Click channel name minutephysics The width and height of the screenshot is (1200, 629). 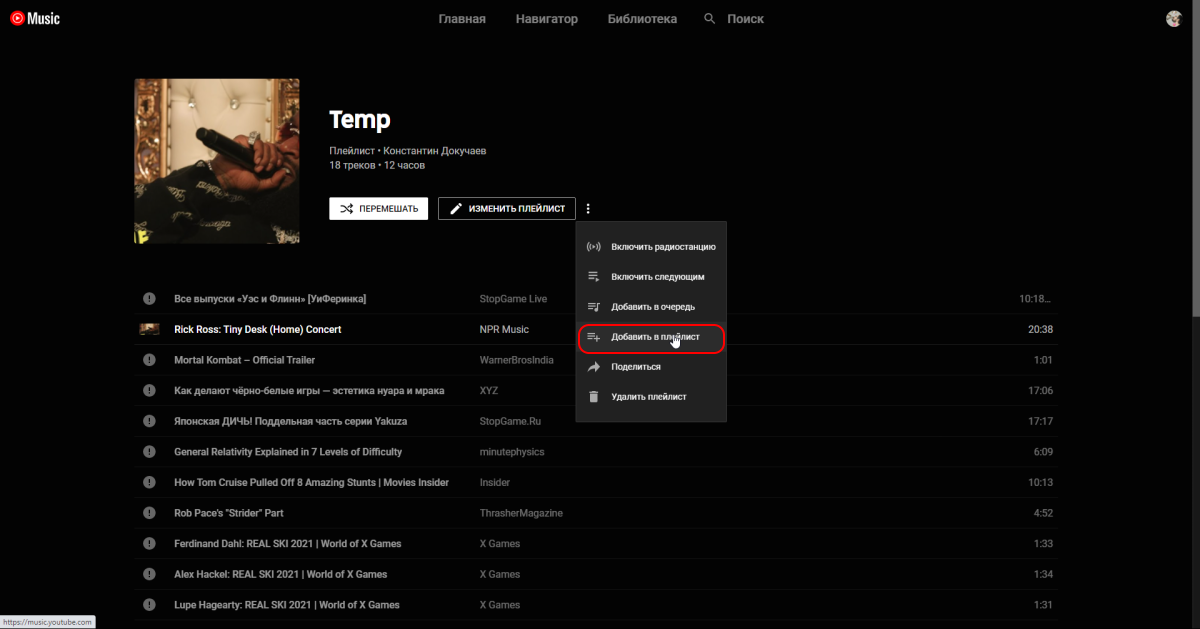click(512, 452)
